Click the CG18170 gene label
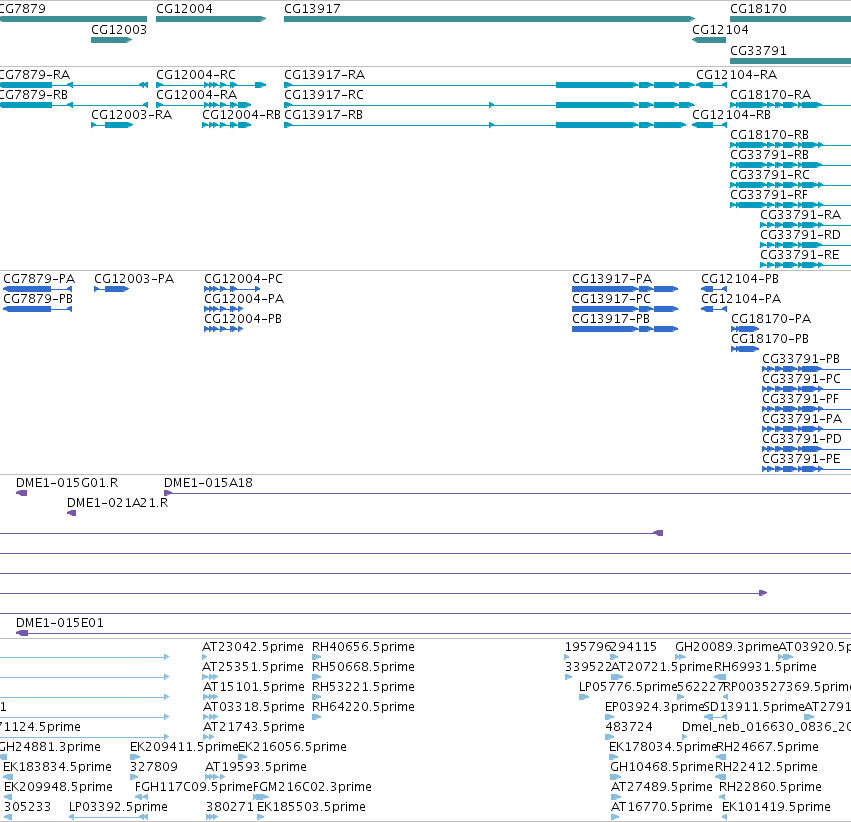Screen dimensions: 851x822 pos(758,9)
